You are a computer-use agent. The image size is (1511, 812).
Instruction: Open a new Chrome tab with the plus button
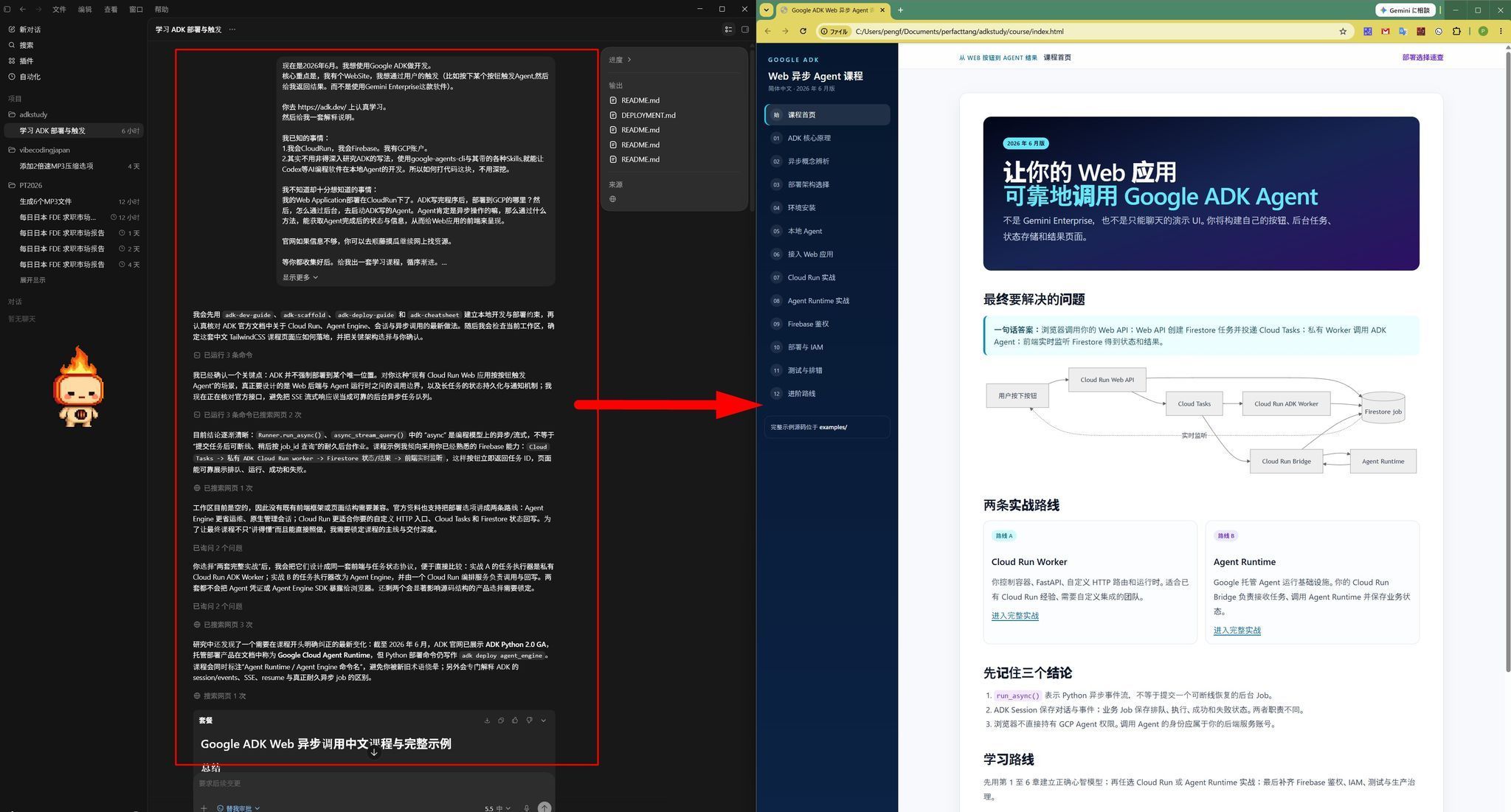(900, 10)
